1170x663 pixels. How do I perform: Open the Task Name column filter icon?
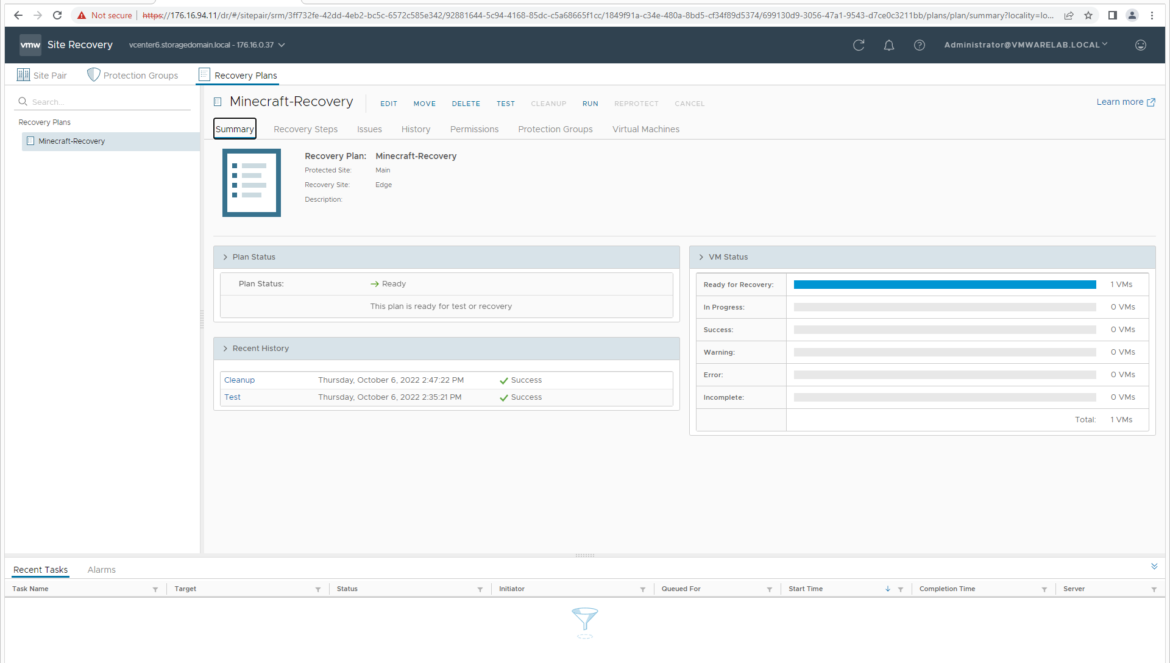155,589
